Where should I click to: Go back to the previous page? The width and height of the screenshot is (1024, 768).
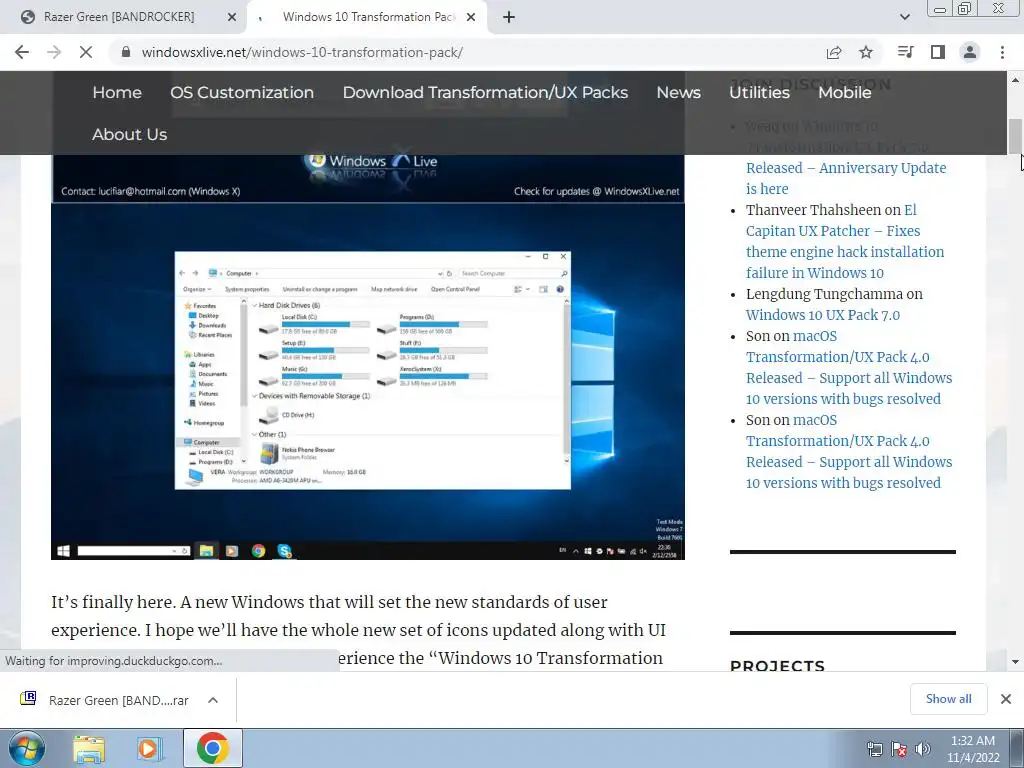22,52
